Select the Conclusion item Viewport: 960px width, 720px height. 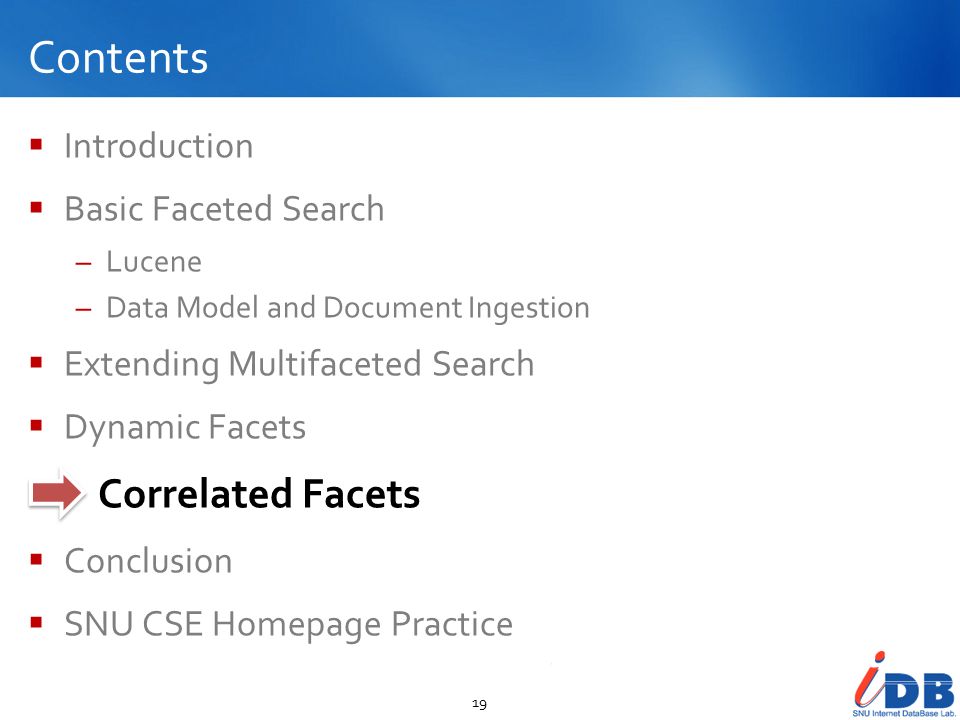148,561
